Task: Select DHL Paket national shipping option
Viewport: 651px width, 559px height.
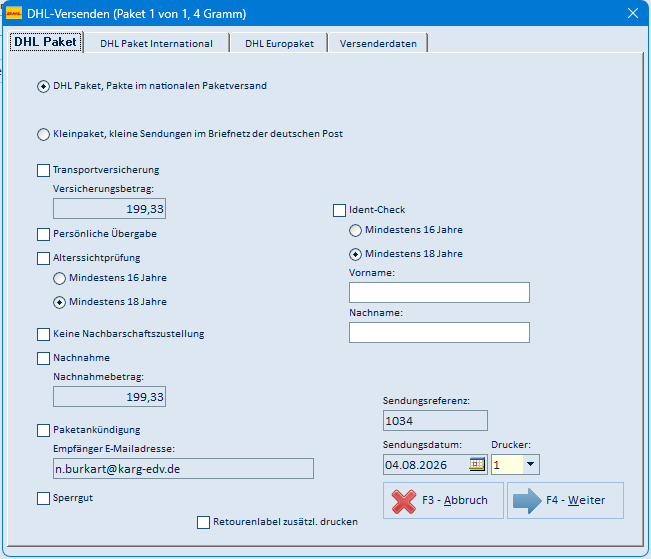Action: [43, 86]
